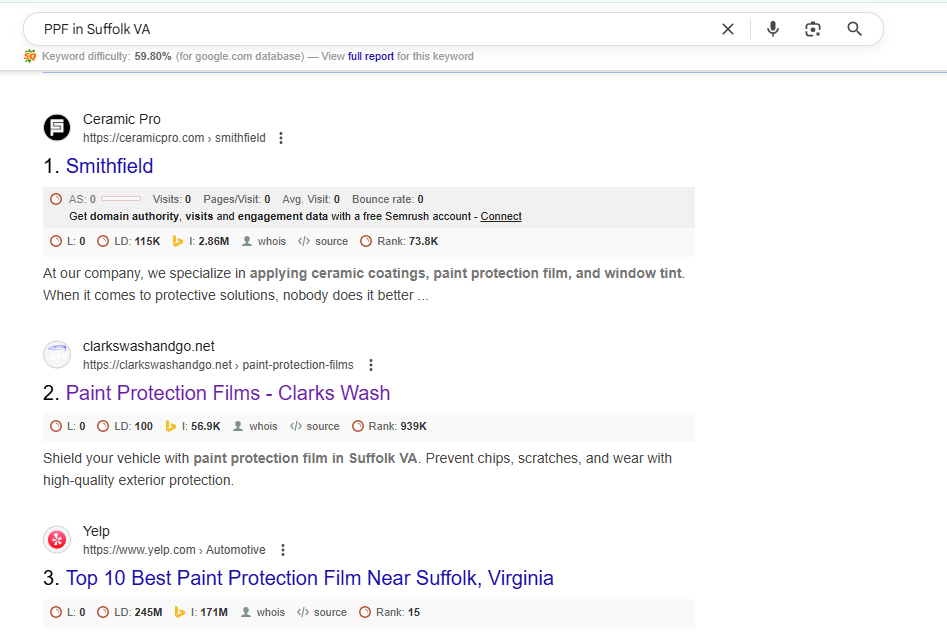The image size is (947, 635).
Task: Click the Yelp site favicon
Action: [57, 540]
